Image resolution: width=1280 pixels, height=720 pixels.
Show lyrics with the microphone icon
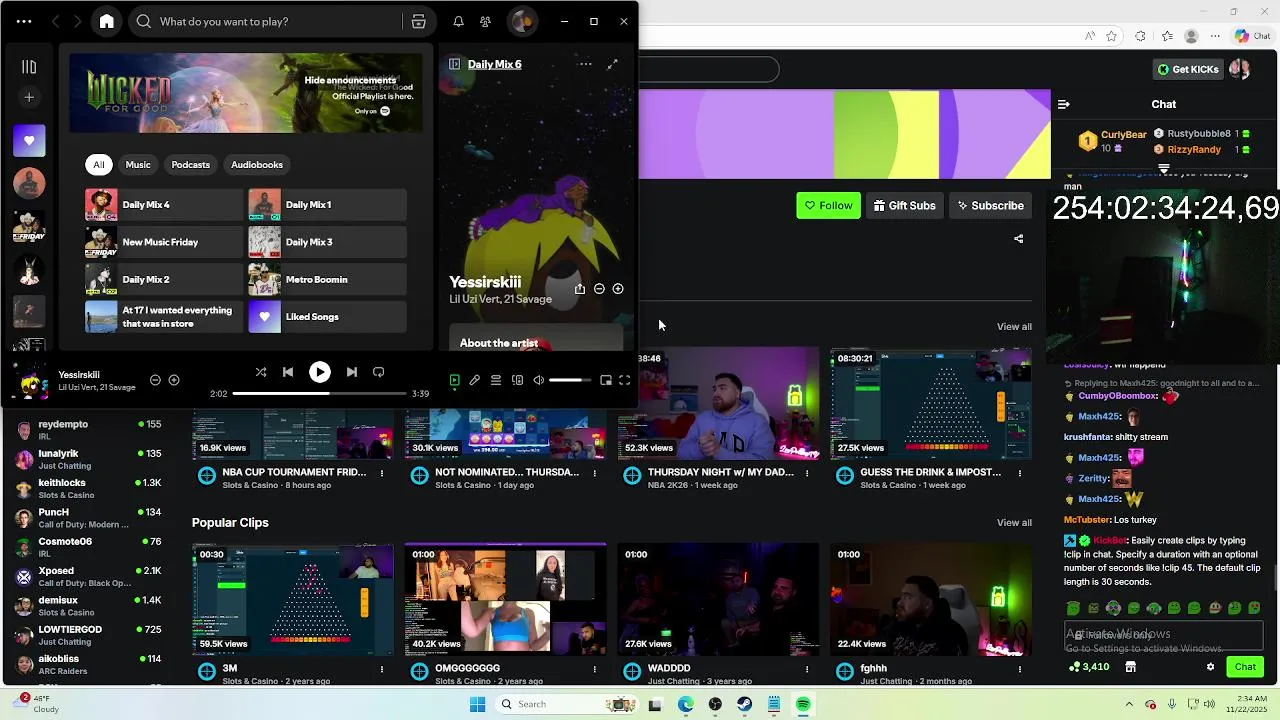(475, 380)
